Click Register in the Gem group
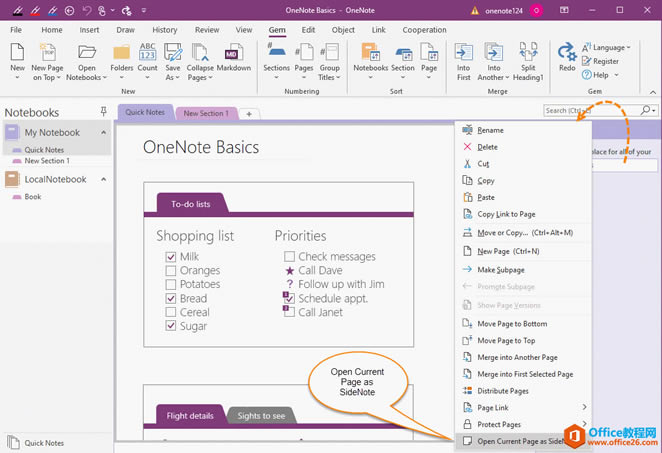662x453 pixels. (x=606, y=61)
